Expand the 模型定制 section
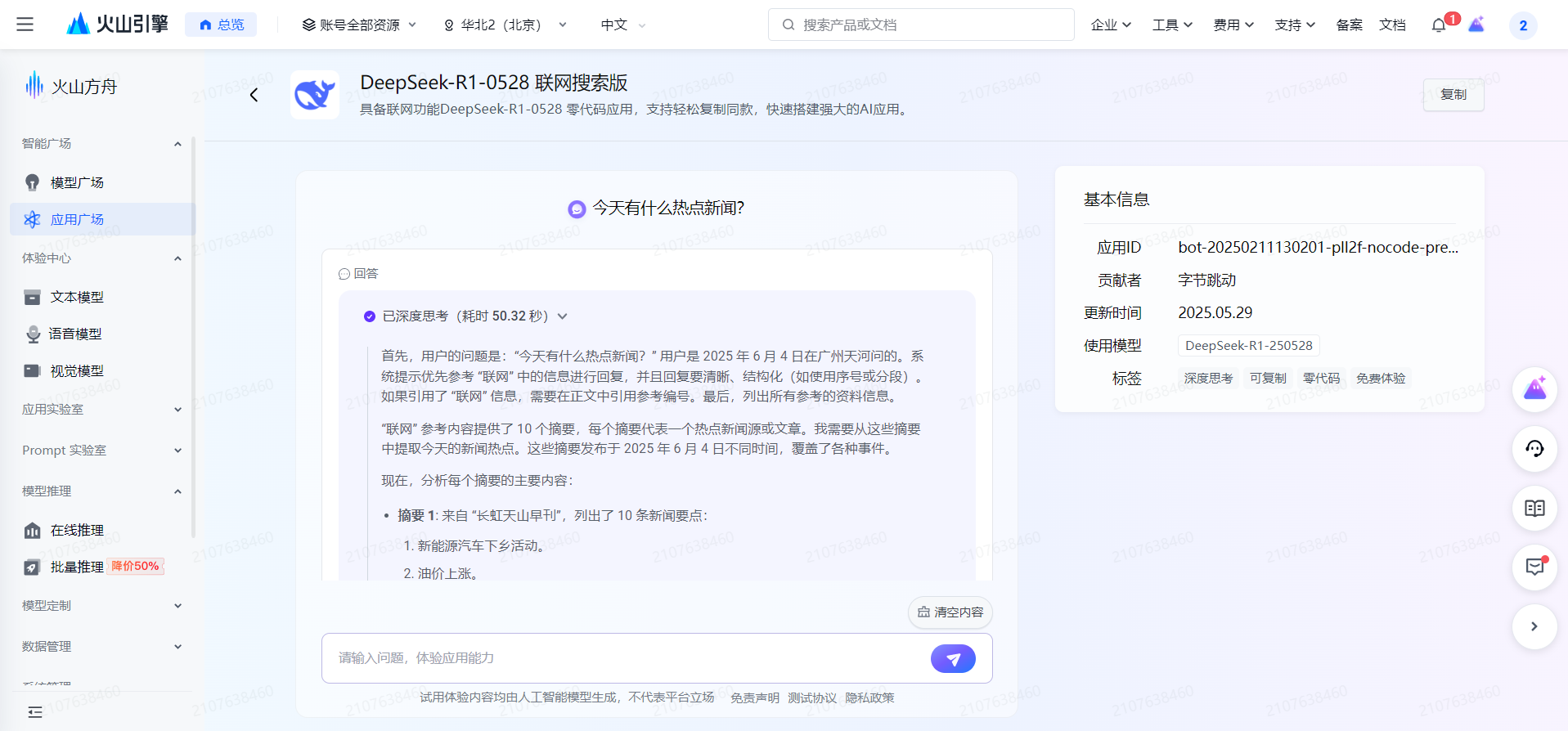The width and height of the screenshot is (1568, 731). 177,606
